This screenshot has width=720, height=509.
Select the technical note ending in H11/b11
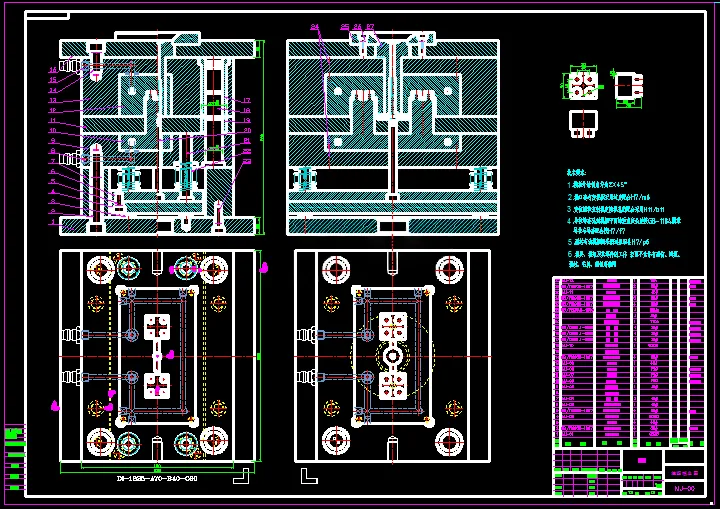pos(616,209)
